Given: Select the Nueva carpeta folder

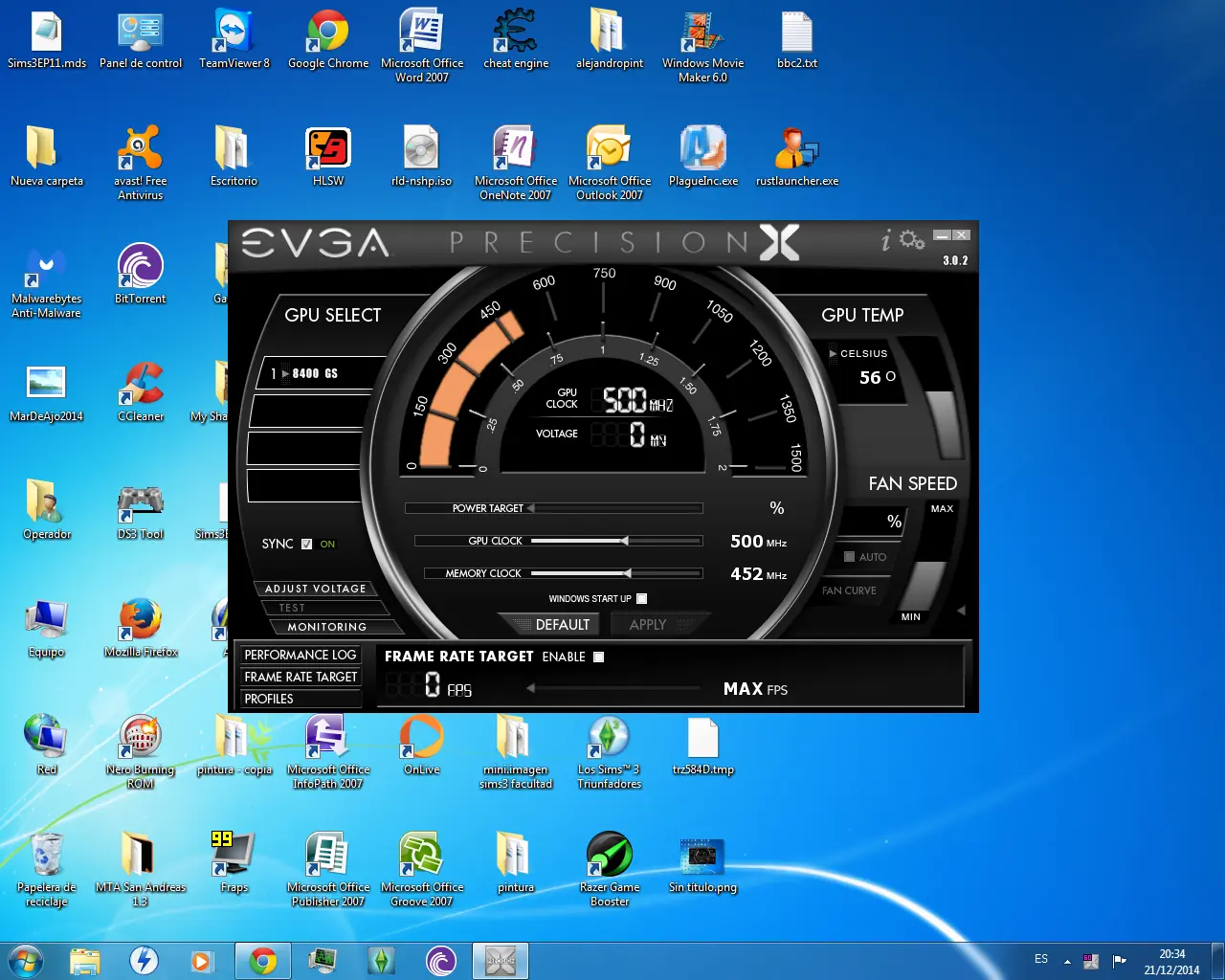Looking at the screenshot, I should [x=47, y=157].
